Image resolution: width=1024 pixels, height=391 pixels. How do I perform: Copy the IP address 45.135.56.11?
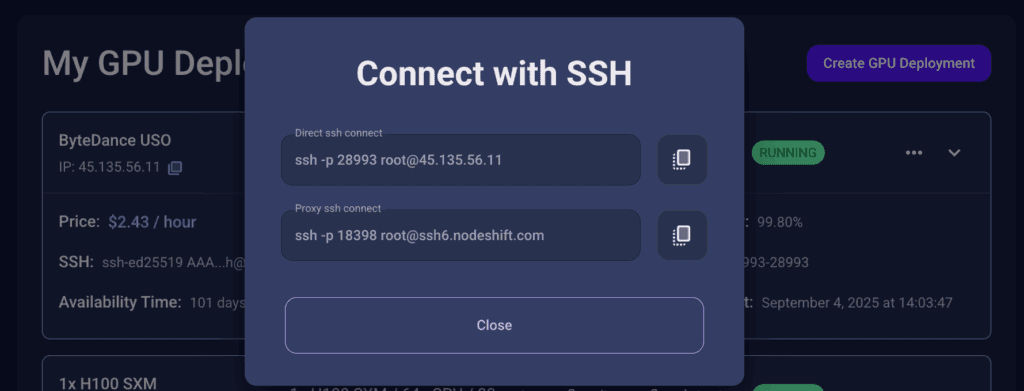point(174,168)
